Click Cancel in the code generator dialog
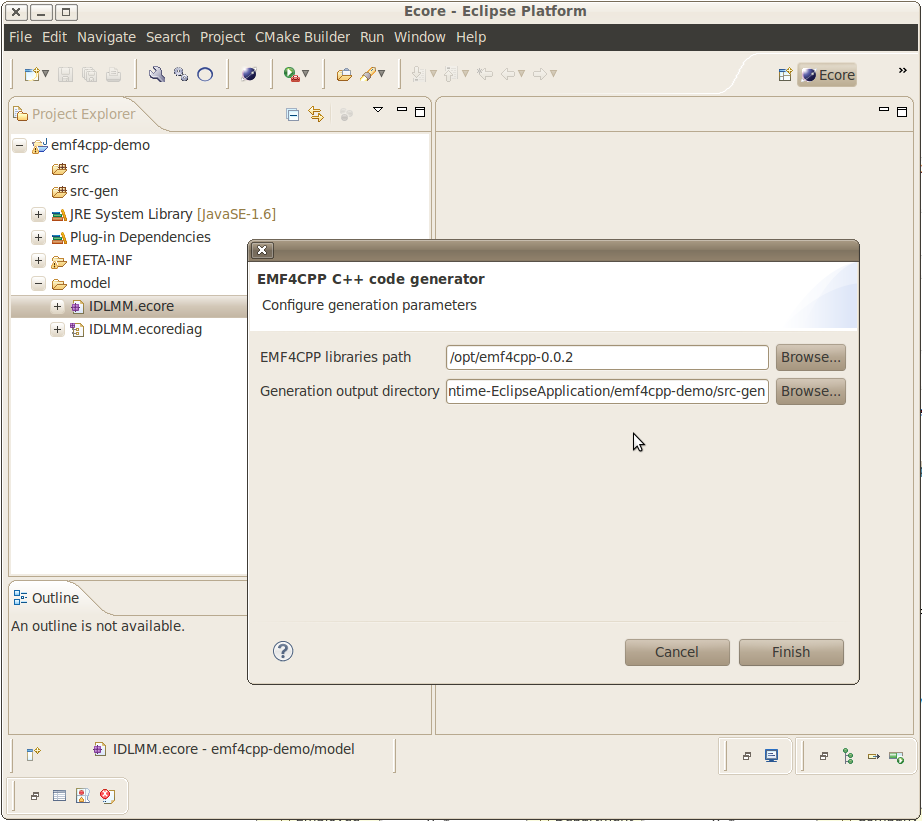Viewport: 922px width, 821px height. coord(677,653)
